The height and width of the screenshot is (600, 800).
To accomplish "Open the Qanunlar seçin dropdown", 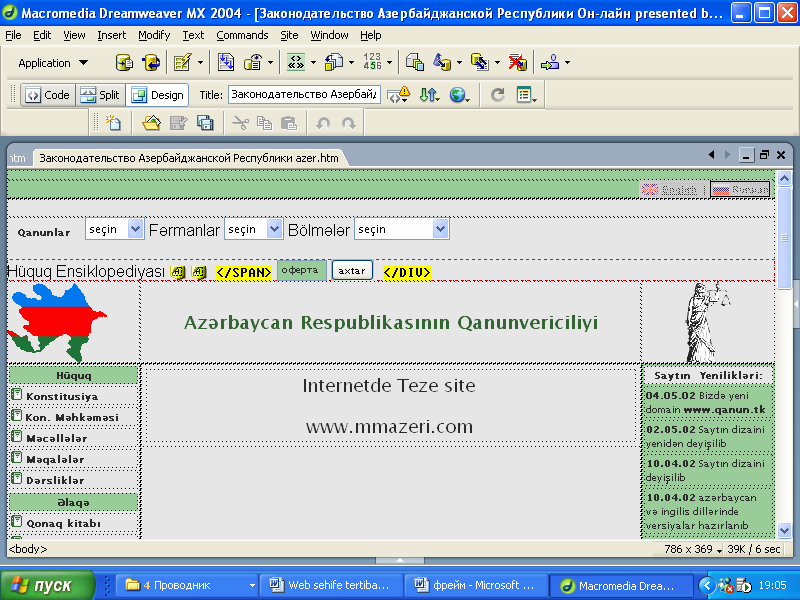I will coord(114,229).
